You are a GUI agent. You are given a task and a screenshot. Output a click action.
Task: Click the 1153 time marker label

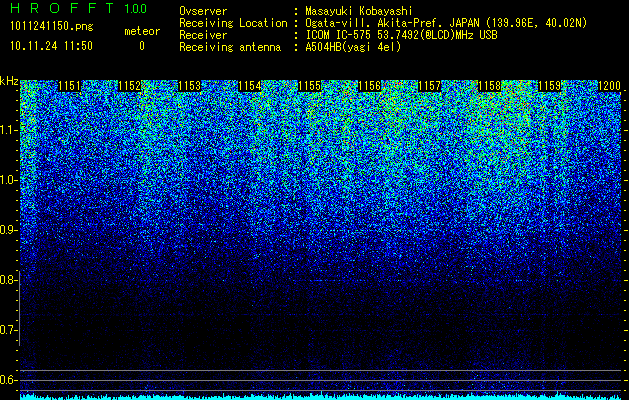[189, 86]
